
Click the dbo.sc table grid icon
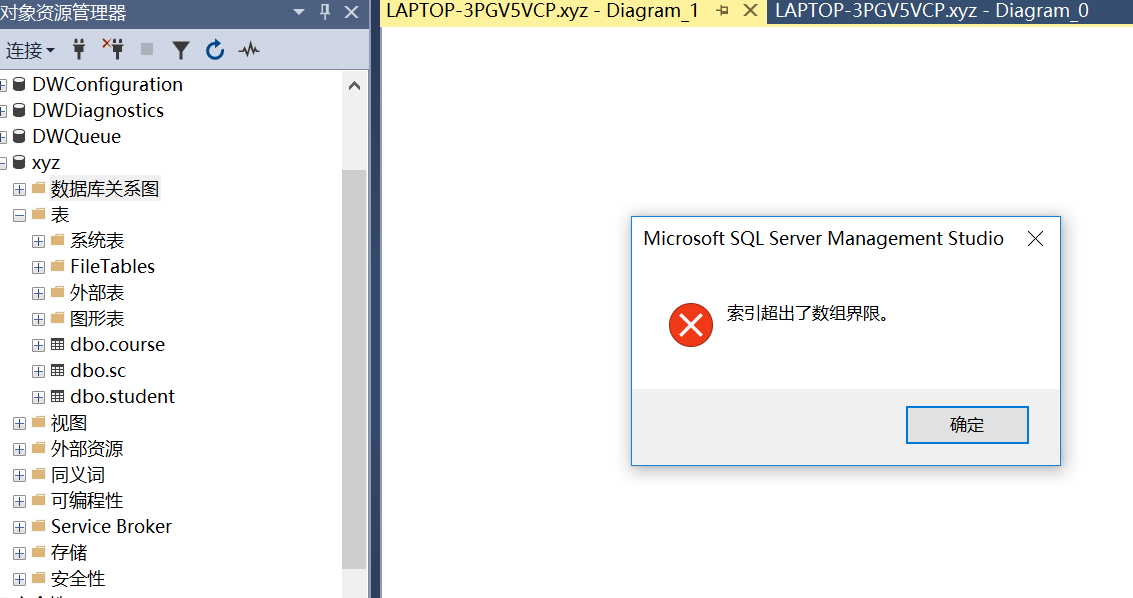coord(58,370)
